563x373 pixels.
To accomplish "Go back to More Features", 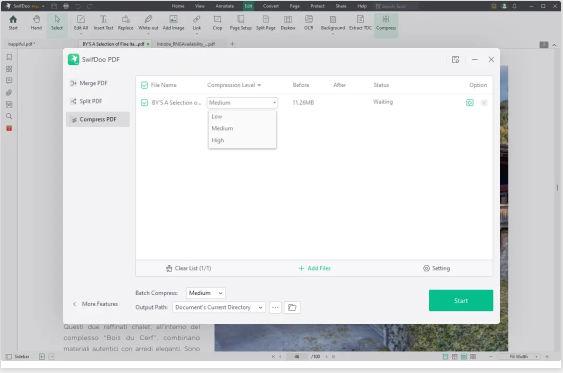I will (96, 304).
